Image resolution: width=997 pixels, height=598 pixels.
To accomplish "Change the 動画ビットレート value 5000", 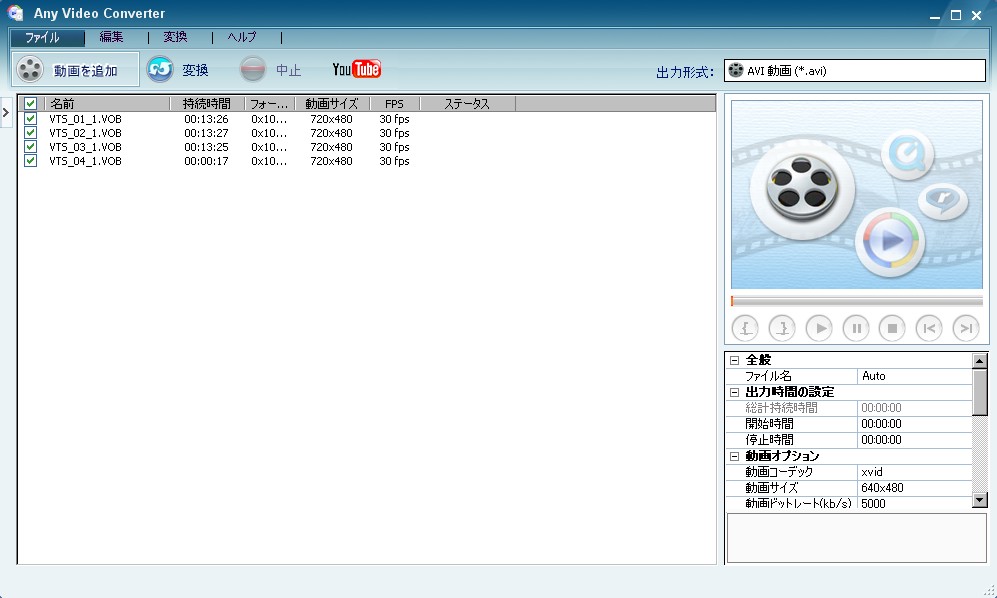I will tap(914, 503).
